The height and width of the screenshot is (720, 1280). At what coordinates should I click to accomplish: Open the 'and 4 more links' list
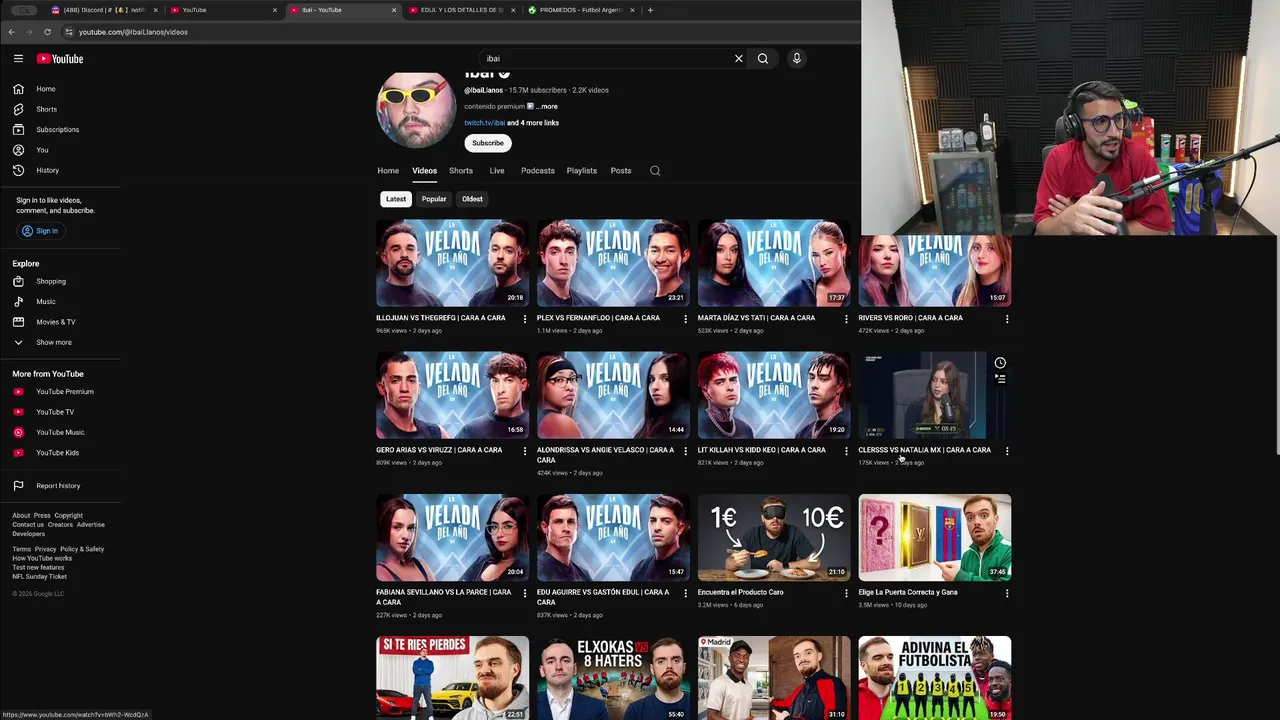click(x=533, y=123)
